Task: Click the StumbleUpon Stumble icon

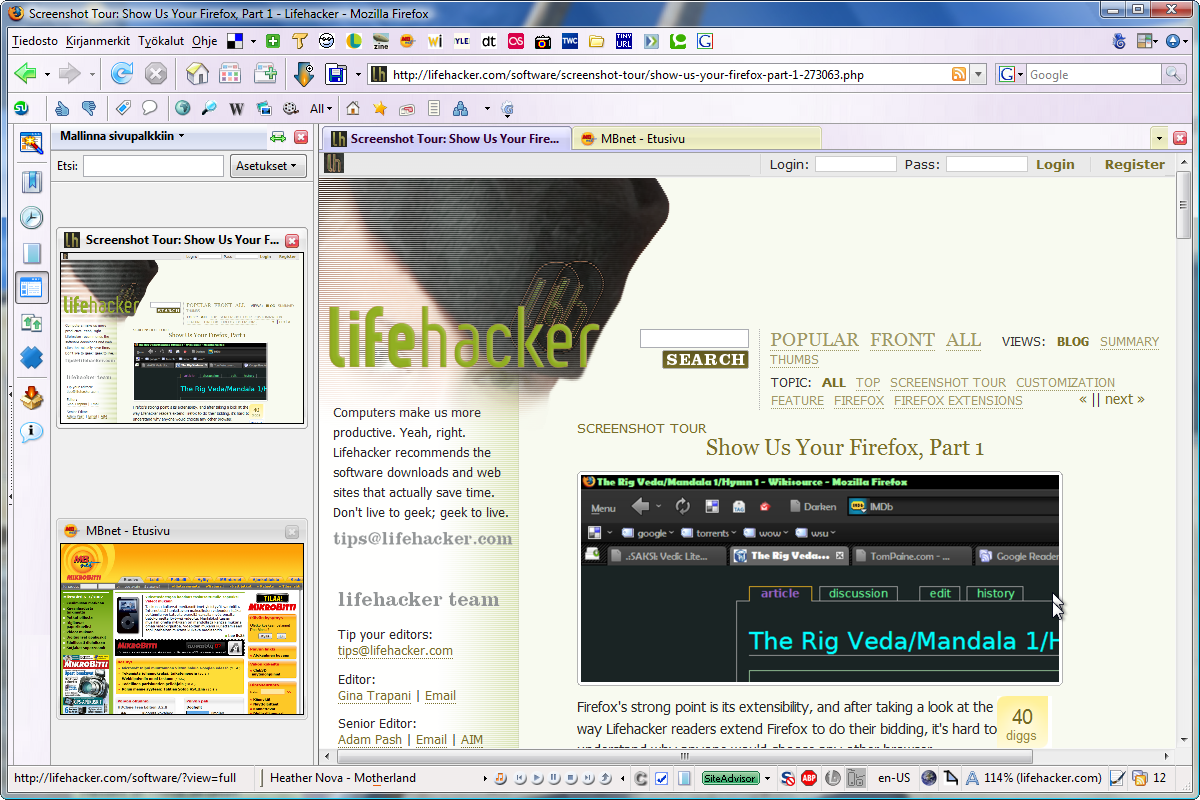Action: 21,108
